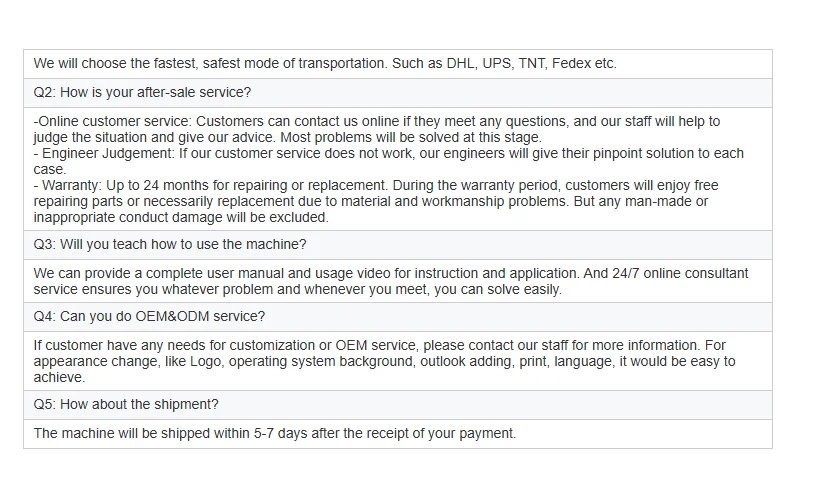
Task: Click the Engineer Judgement line
Action: pyautogui.click(x=389, y=161)
